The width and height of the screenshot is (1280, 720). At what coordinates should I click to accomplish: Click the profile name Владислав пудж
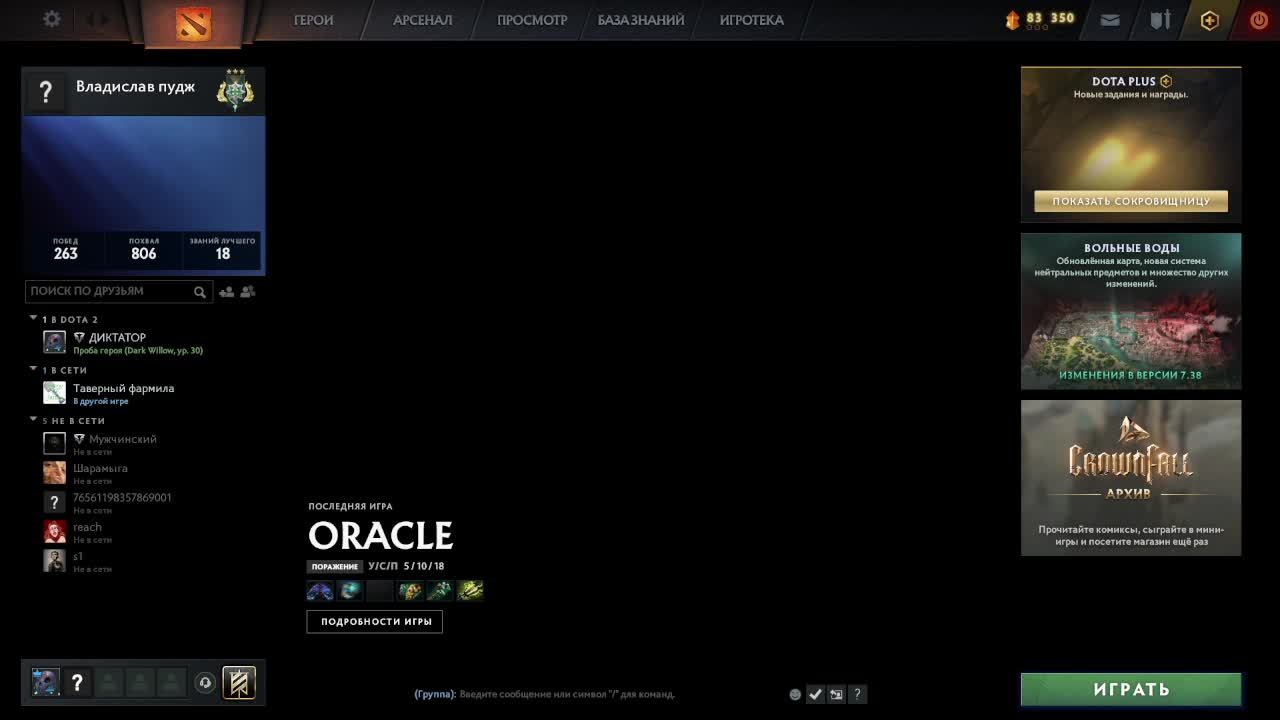tap(135, 87)
